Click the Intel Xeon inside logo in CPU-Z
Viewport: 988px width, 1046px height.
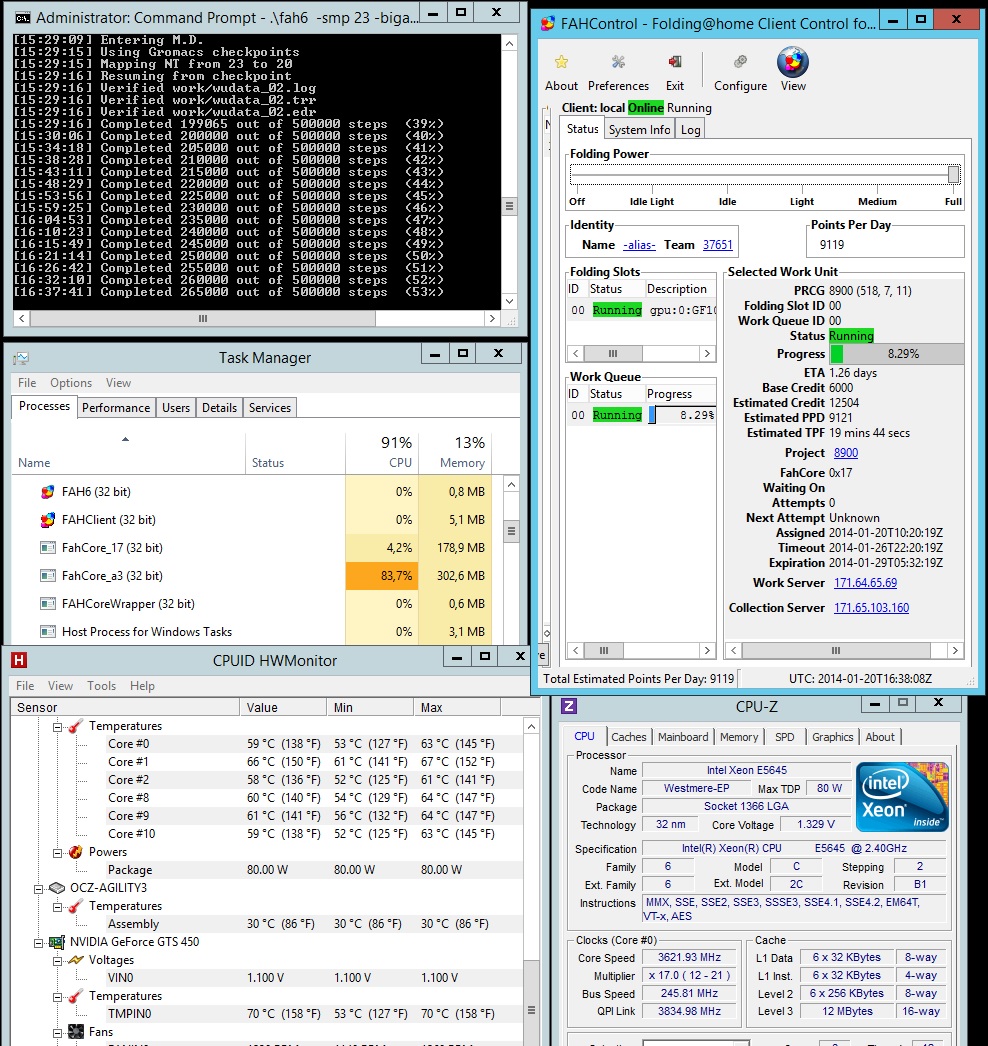pos(902,797)
